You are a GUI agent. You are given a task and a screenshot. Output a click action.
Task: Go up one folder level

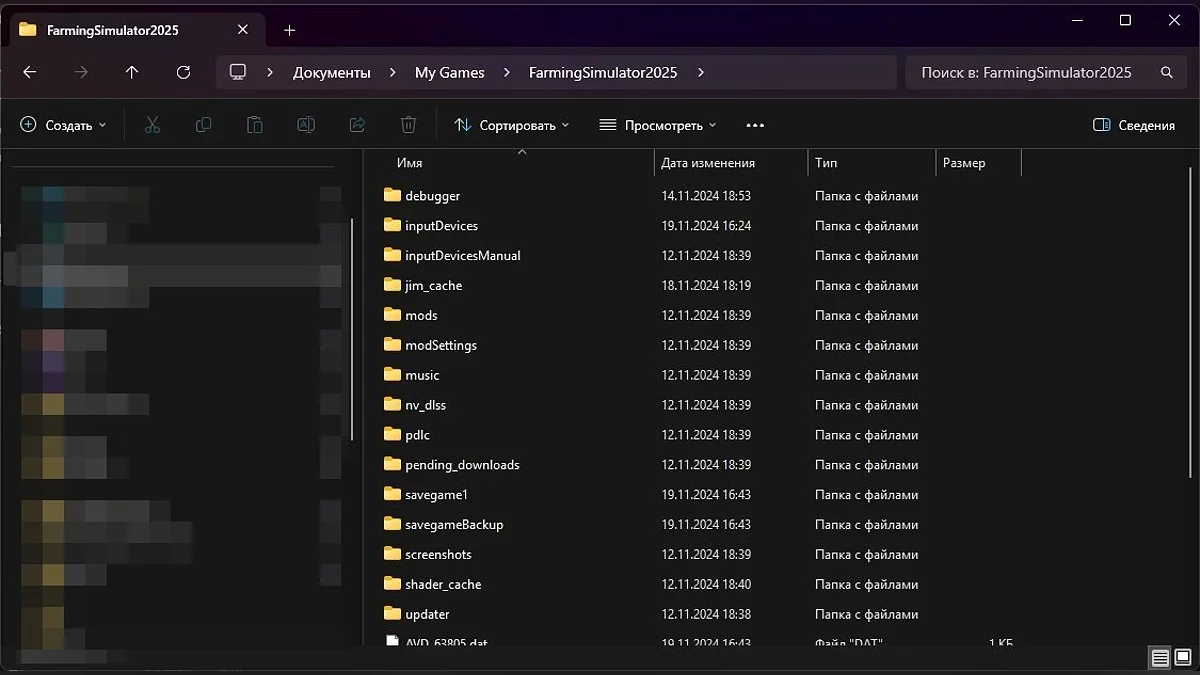coord(132,72)
